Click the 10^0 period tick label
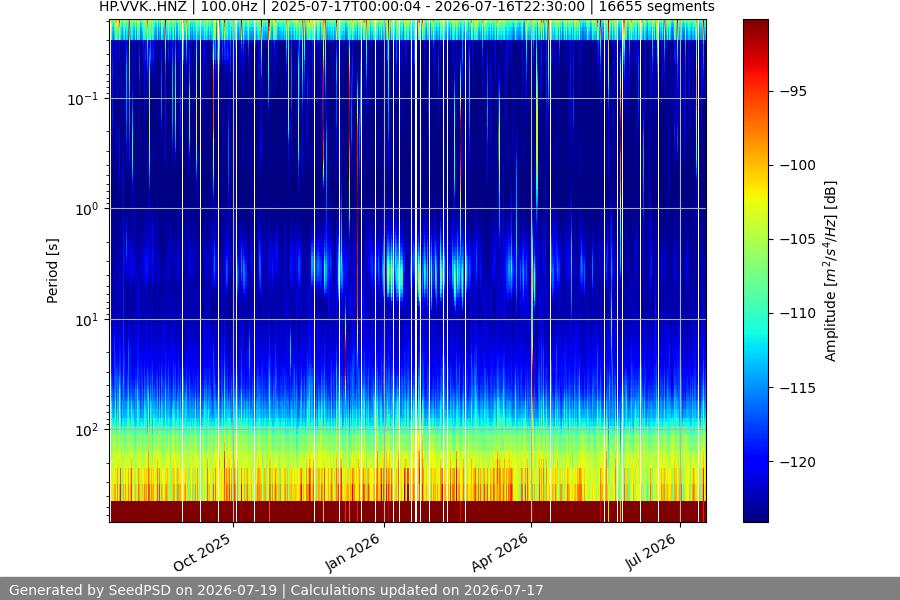The width and height of the screenshot is (900, 600). pos(86,209)
